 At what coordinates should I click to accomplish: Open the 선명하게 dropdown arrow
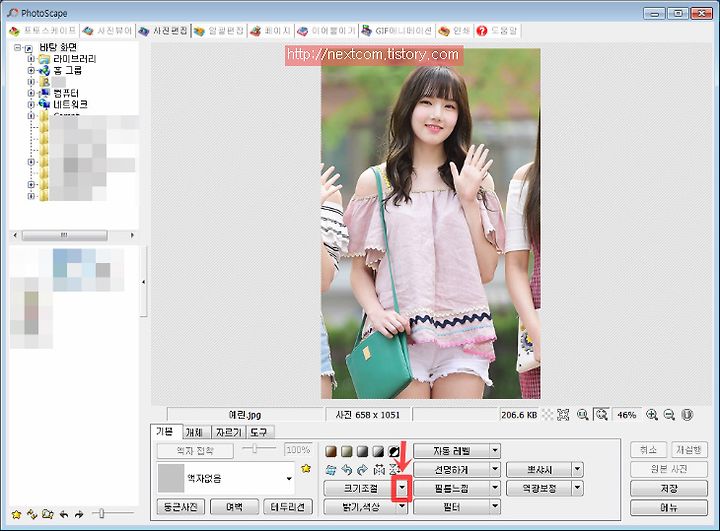495,469
